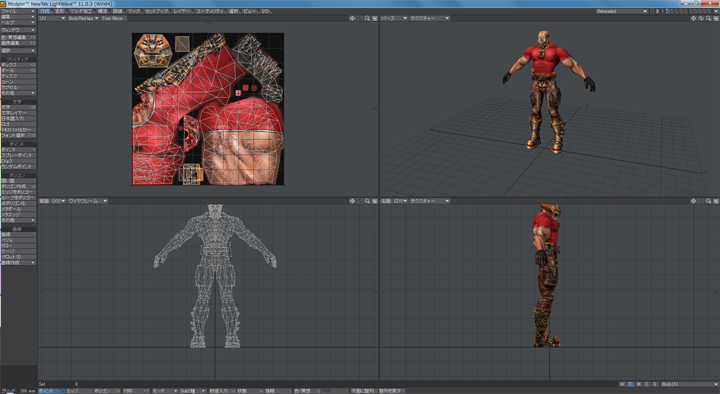The image size is (720, 394).
Task: Switch to the マップ map tab
Action: 134,11
